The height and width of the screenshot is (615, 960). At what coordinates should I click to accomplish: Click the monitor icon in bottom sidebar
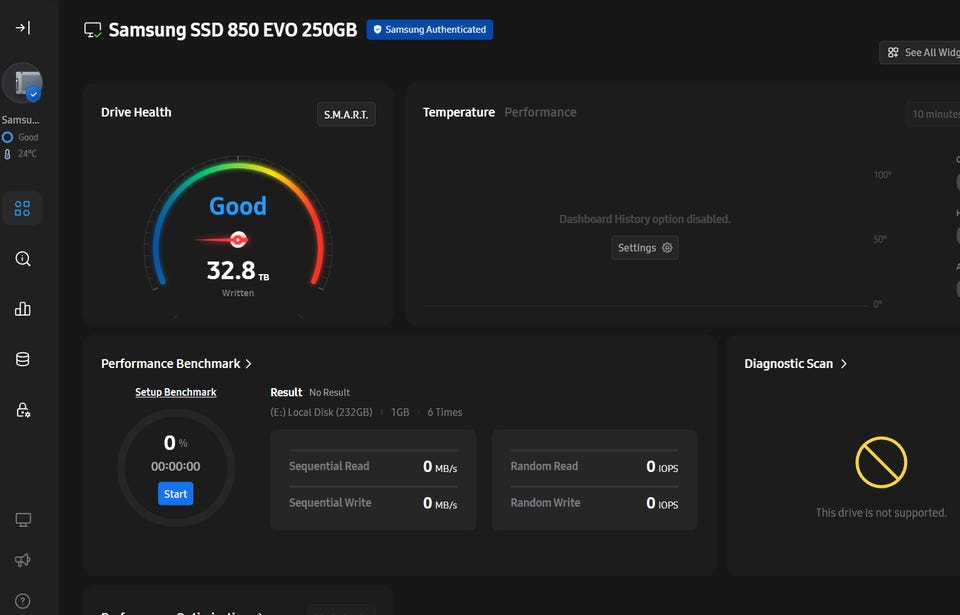(22, 520)
